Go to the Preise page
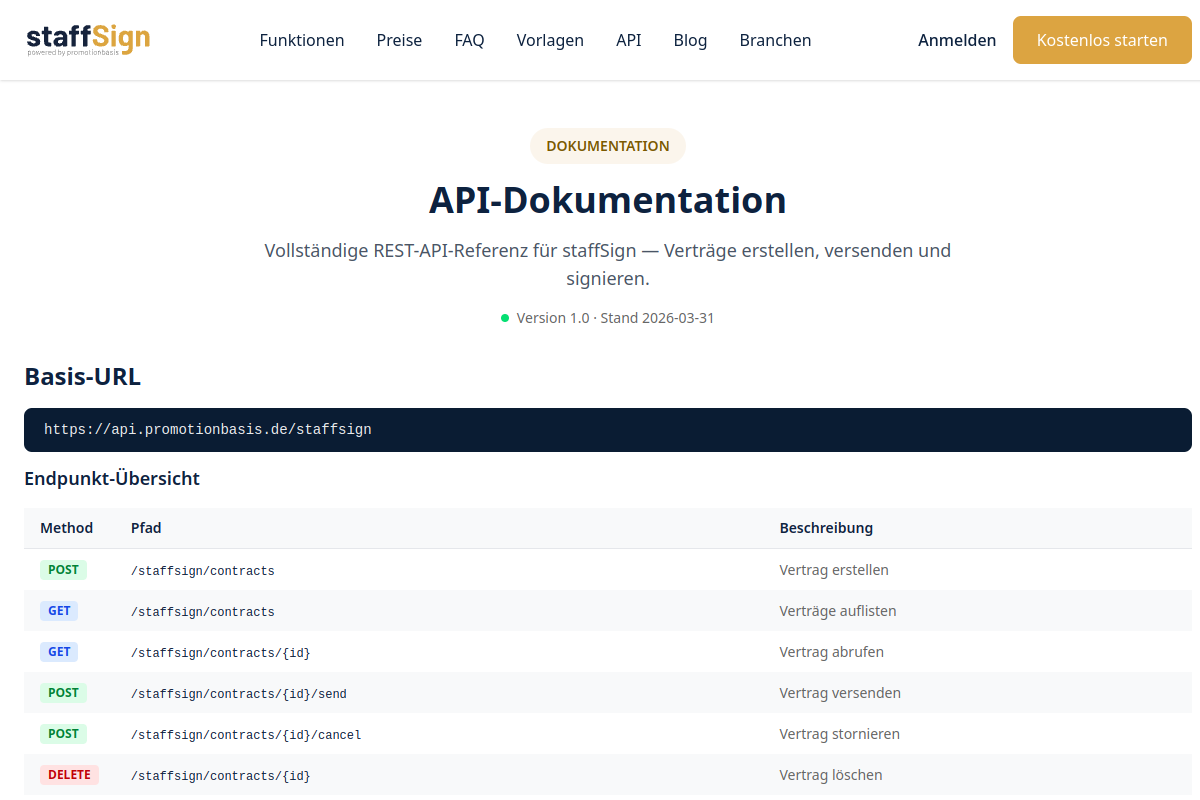This screenshot has height=800, width=1200. pos(399,40)
